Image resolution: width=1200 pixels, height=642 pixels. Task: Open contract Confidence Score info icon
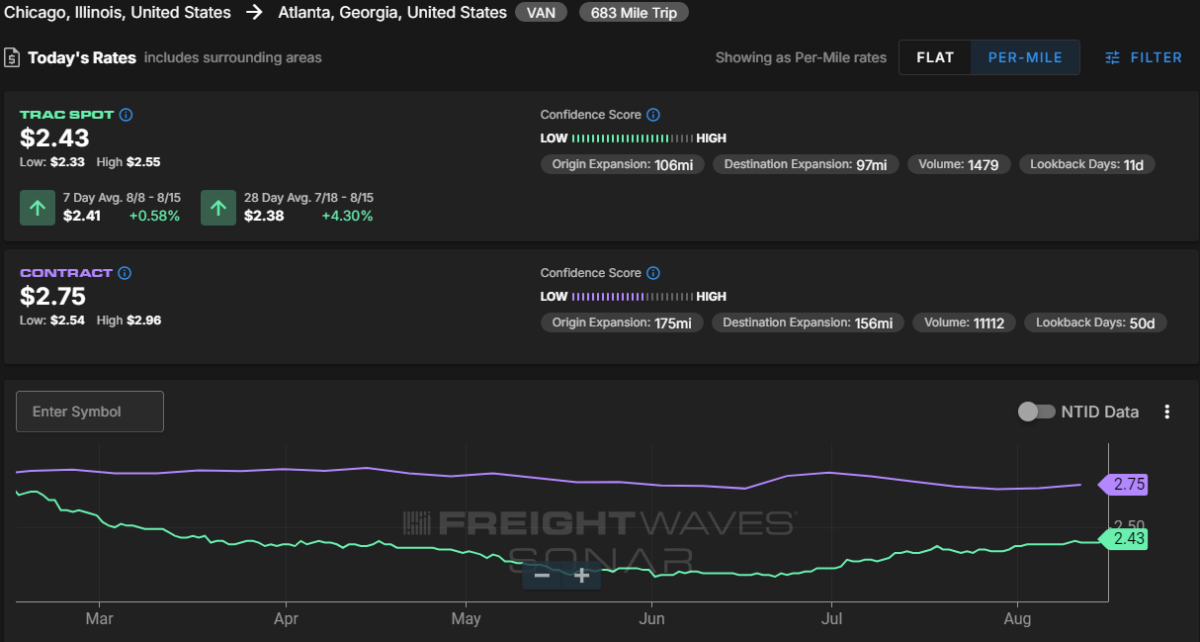pos(653,273)
